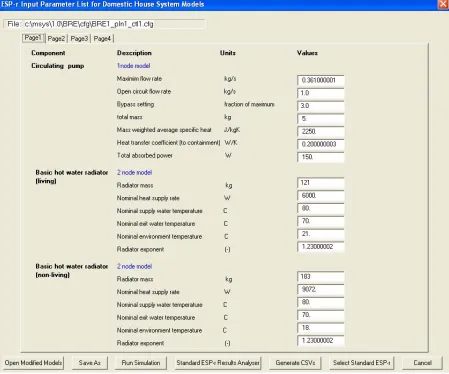Edit non-living Nominal heat supply rate 9072
Image resolution: width=449 pixels, height=374 pixels.
coord(320,289)
